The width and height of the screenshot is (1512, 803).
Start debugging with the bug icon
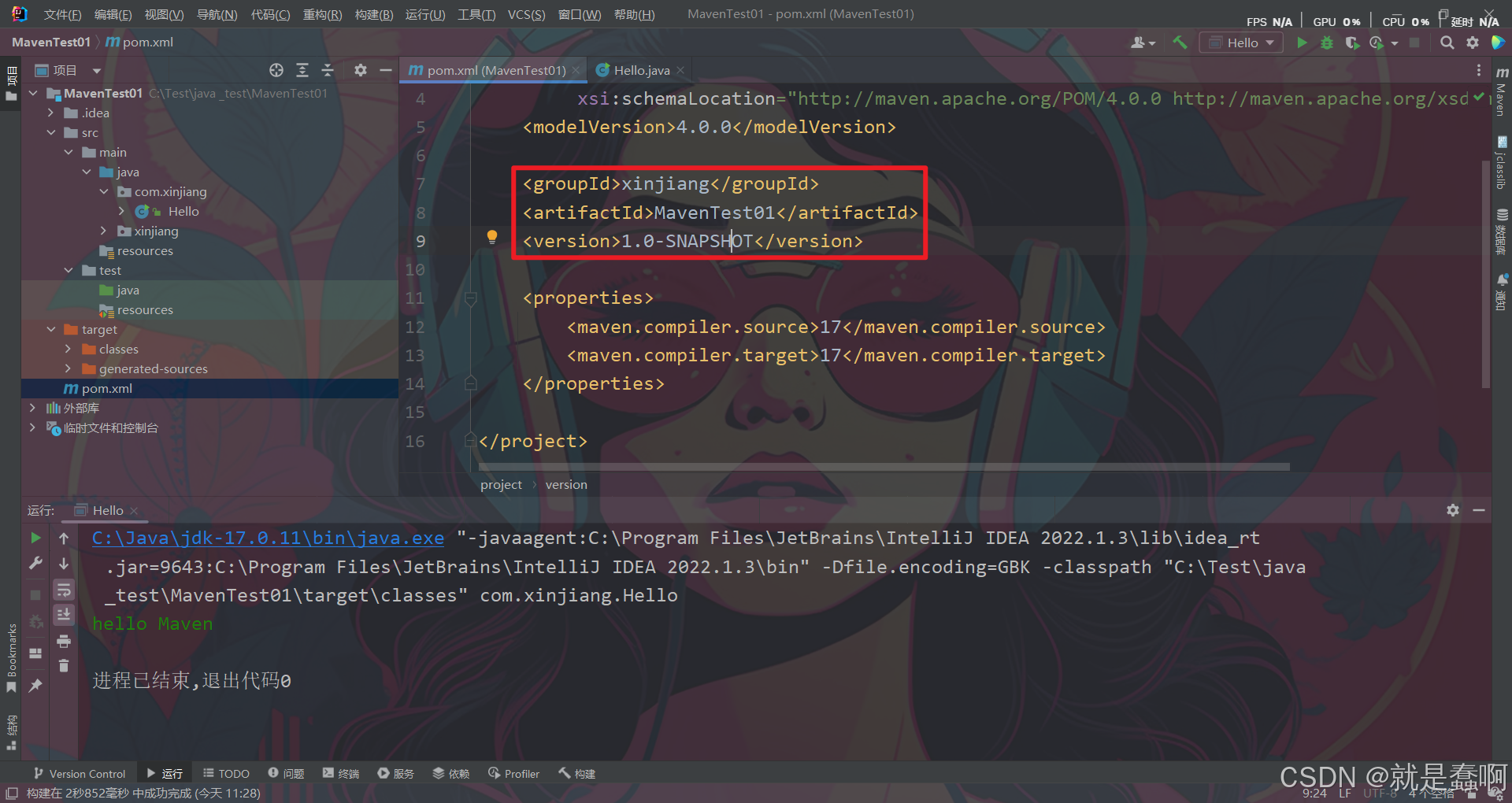[x=1327, y=43]
